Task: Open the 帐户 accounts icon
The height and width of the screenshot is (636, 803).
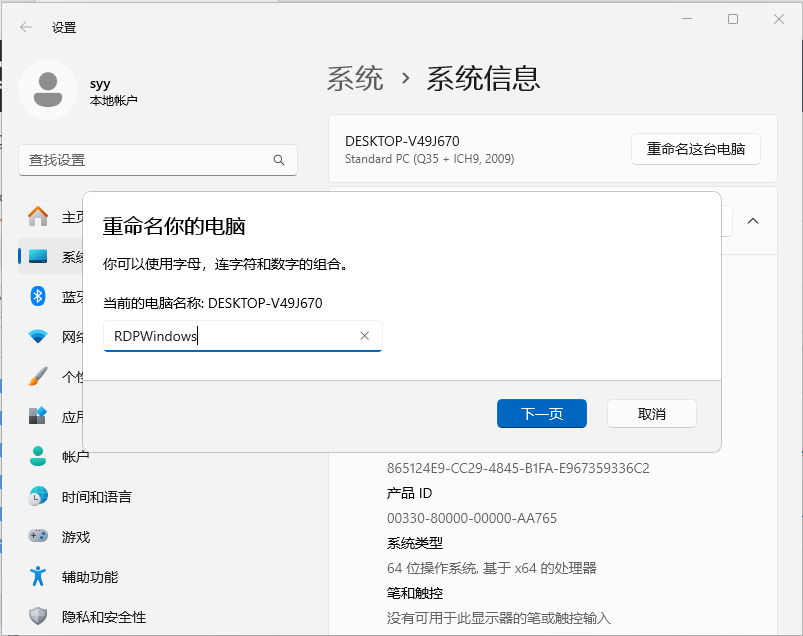Action: tap(38, 456)
